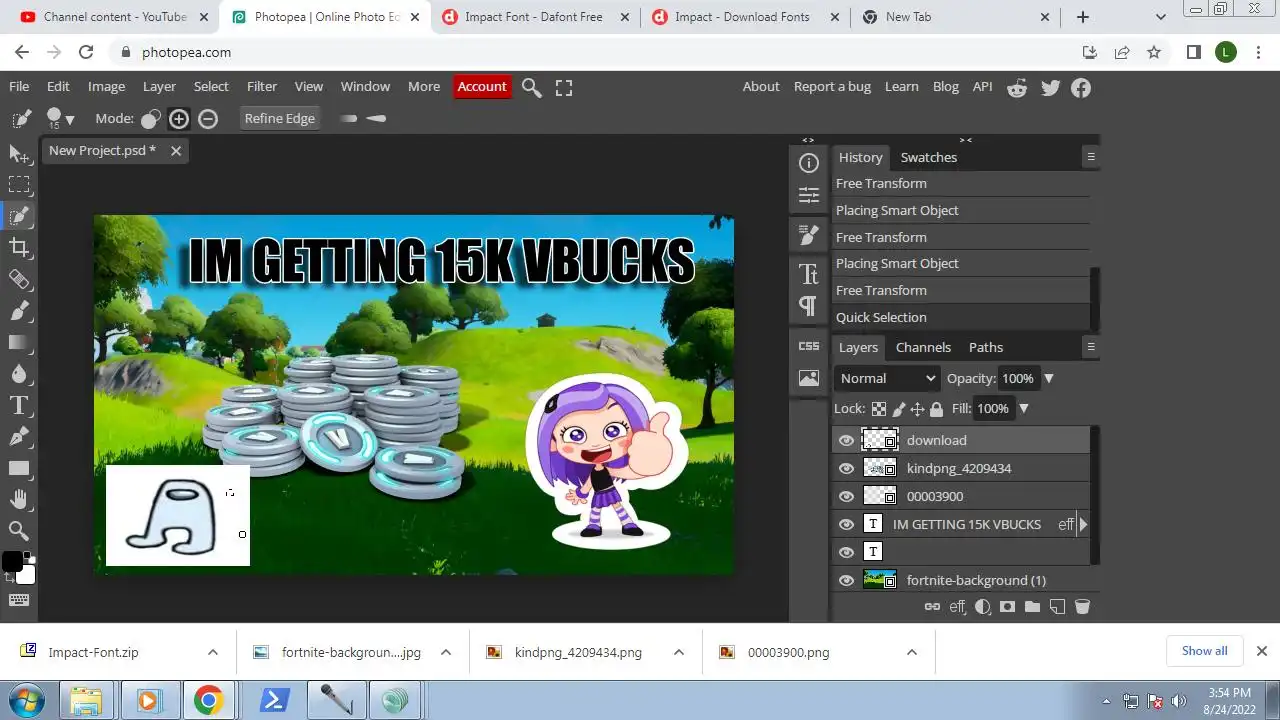
Task: Select the Rectangle shape tool
Action: pos(19,468)
